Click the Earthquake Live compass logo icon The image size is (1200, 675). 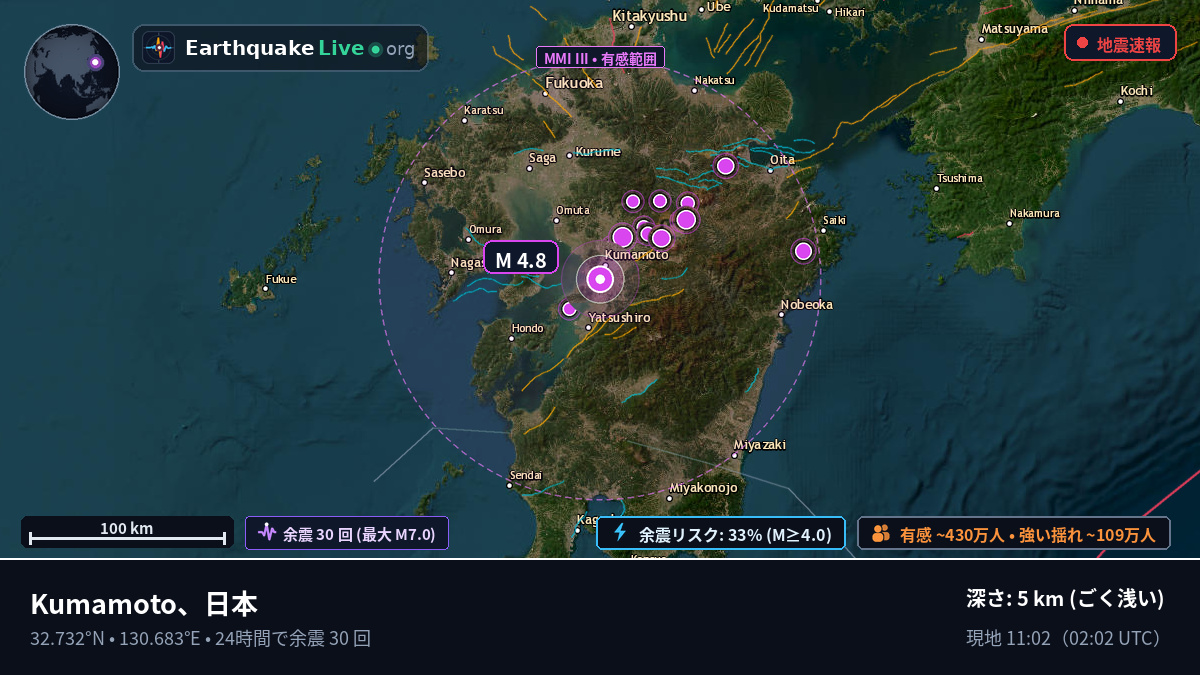(159, 48)
